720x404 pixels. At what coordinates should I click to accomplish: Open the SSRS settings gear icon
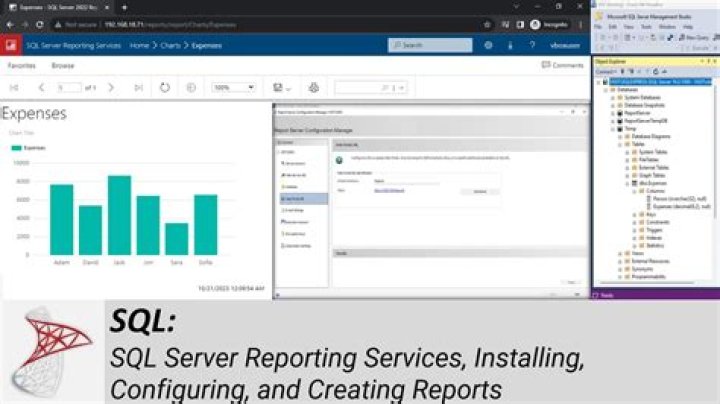(x=488, y=45)
